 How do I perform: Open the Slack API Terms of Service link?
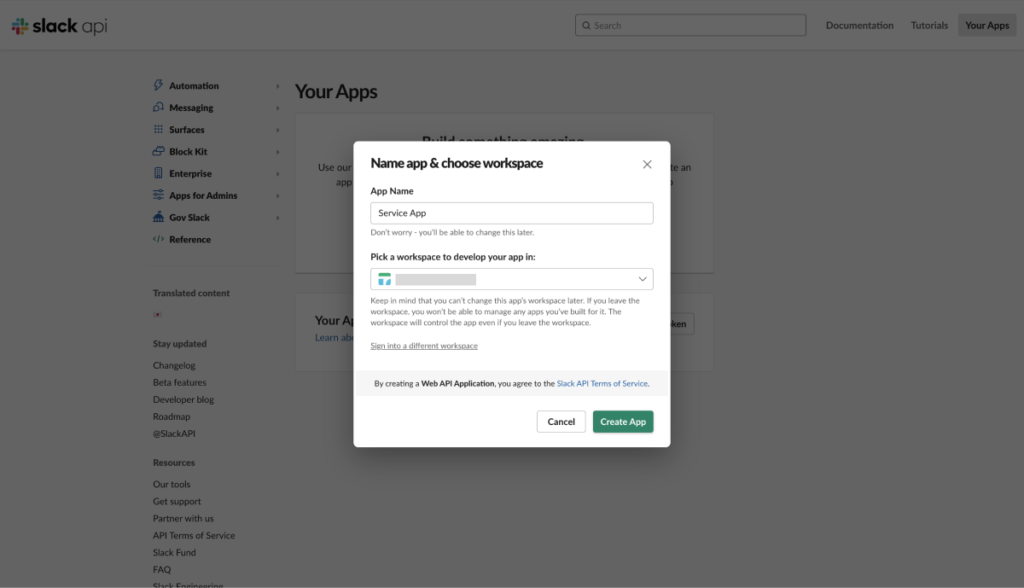[x=602, y=383]
